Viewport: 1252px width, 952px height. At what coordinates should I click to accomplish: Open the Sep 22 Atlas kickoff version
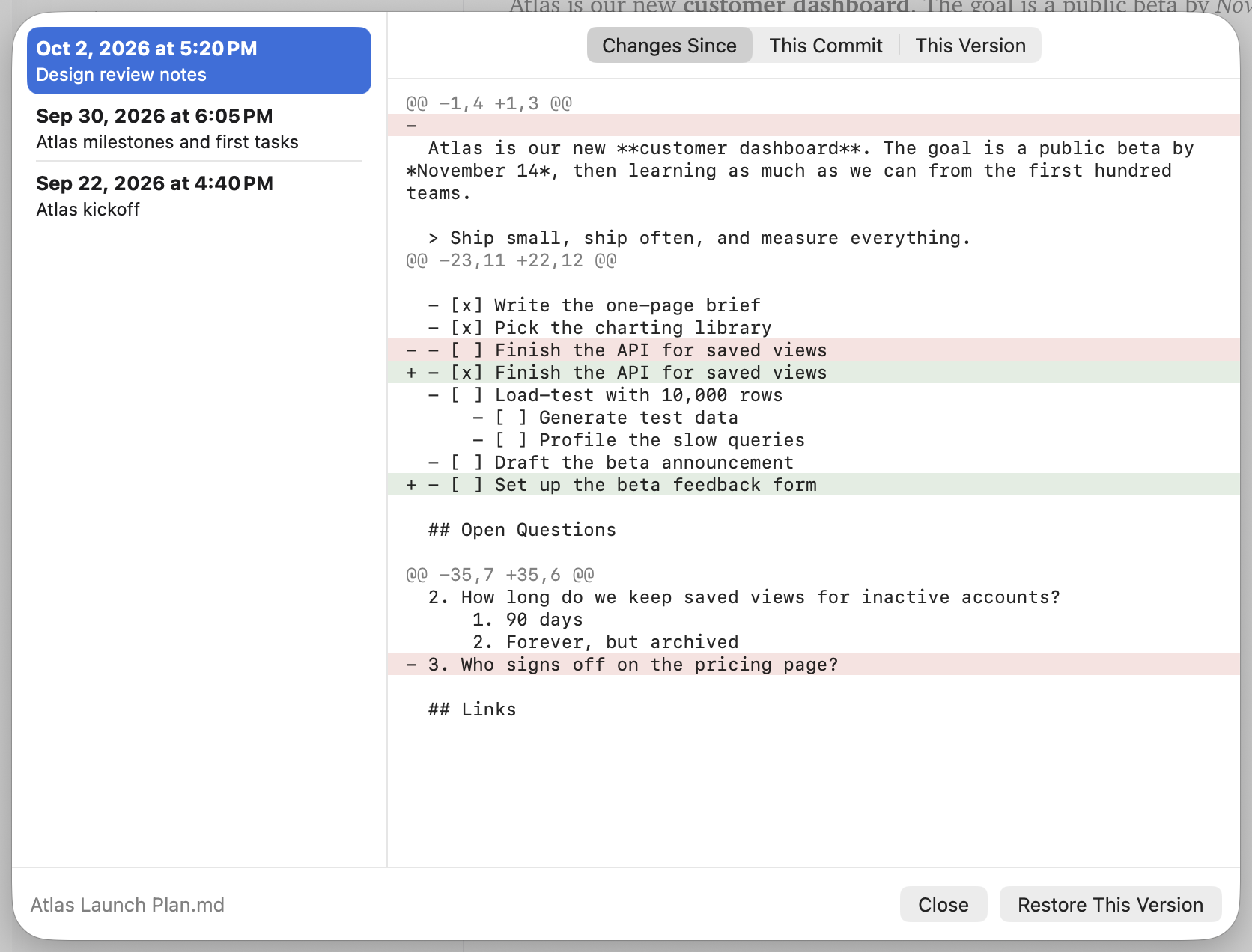[x=199, y=195]
